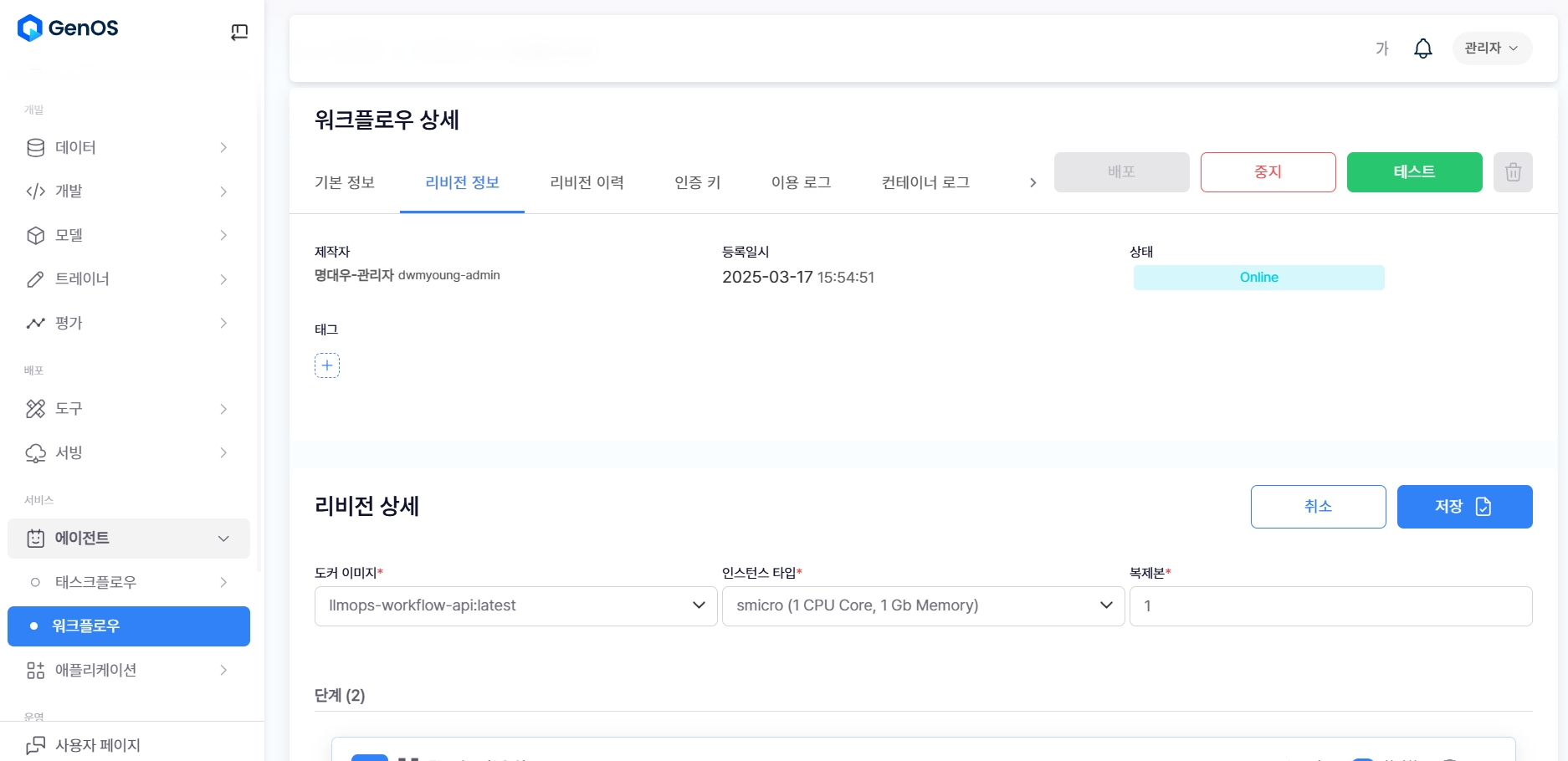This screenshot has width=1568, height=761.
Task: Switch to the 리비전 이력 tab
Action: pos(587,182)
